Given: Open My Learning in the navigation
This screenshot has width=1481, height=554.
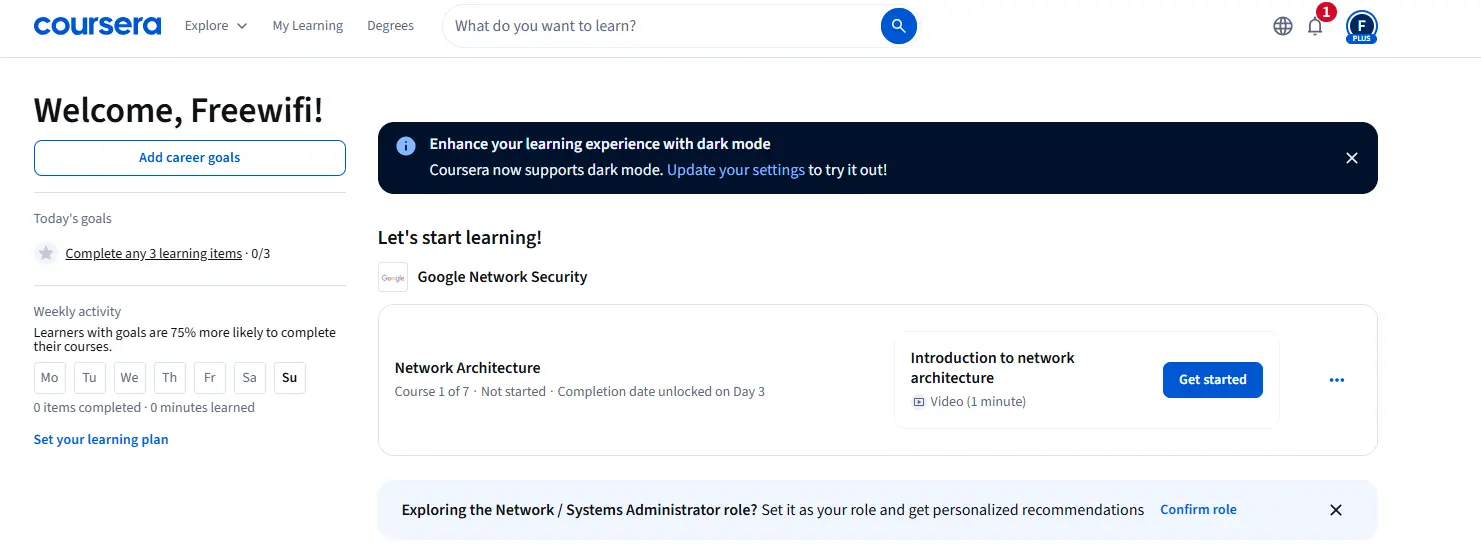Looking at the screenshot, I should [x=308, y=26].
